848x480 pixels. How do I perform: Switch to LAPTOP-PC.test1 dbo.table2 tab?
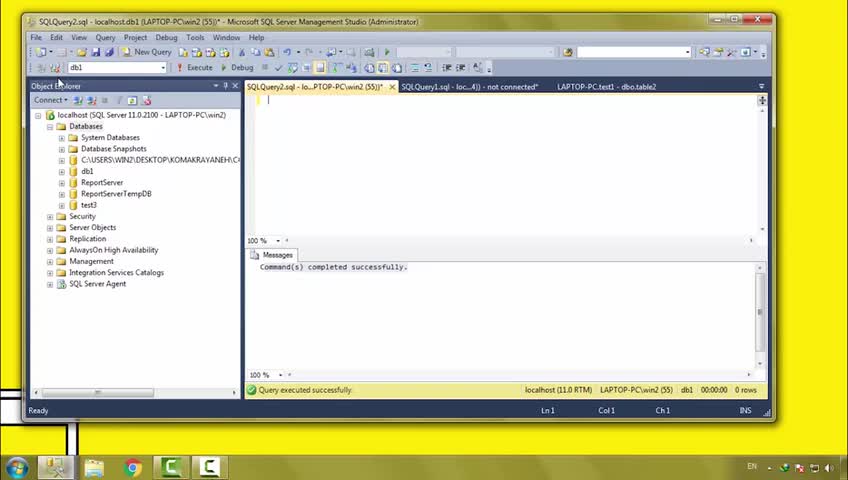[606, 86]
